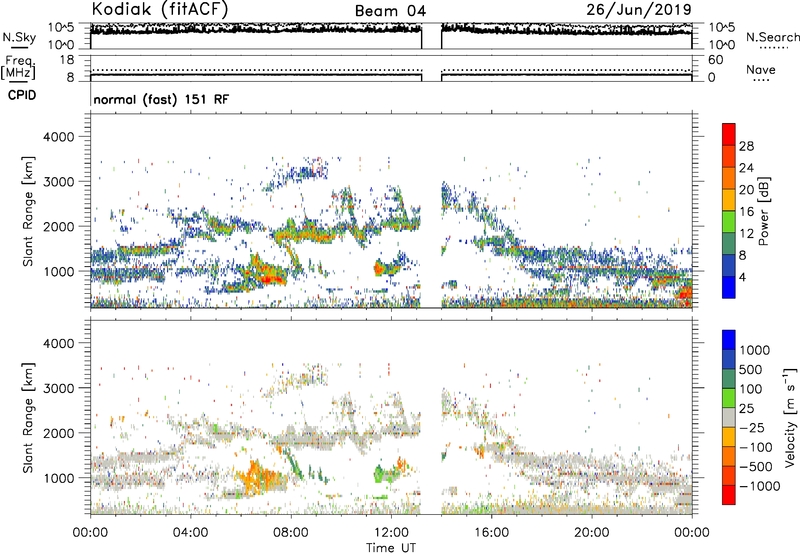Image resolution: width=800 pixels, height=554 pixels.
Task: Click the '60' Nave axis tick
Action: coord(716,60)
